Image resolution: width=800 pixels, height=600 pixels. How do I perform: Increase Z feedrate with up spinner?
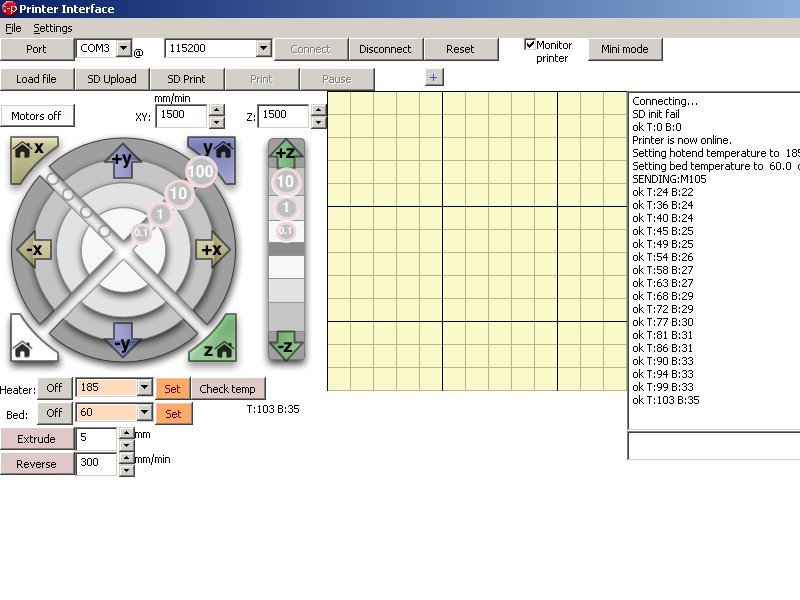[318, 110]
